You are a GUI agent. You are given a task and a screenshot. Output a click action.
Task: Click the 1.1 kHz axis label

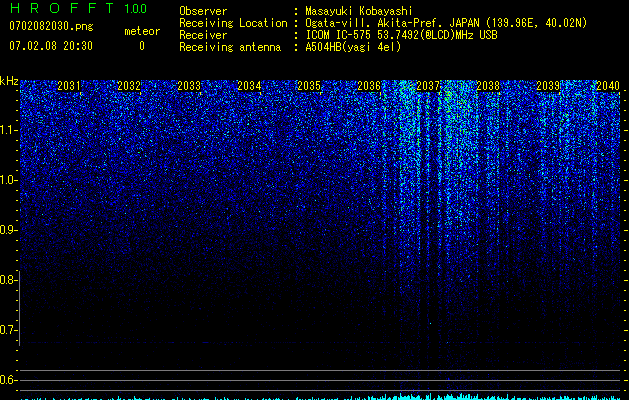(x=8, y=130)
